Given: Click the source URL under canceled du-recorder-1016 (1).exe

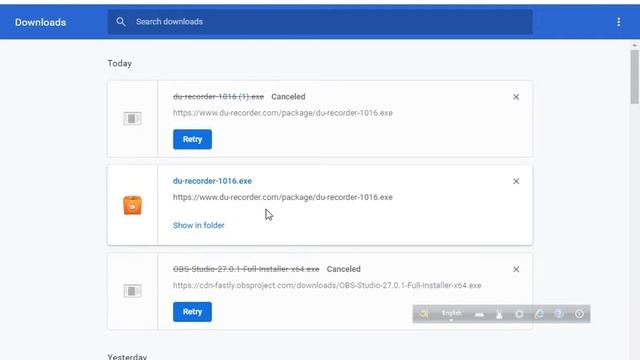Looking at the screenshot, I should [x=283, y=113].
